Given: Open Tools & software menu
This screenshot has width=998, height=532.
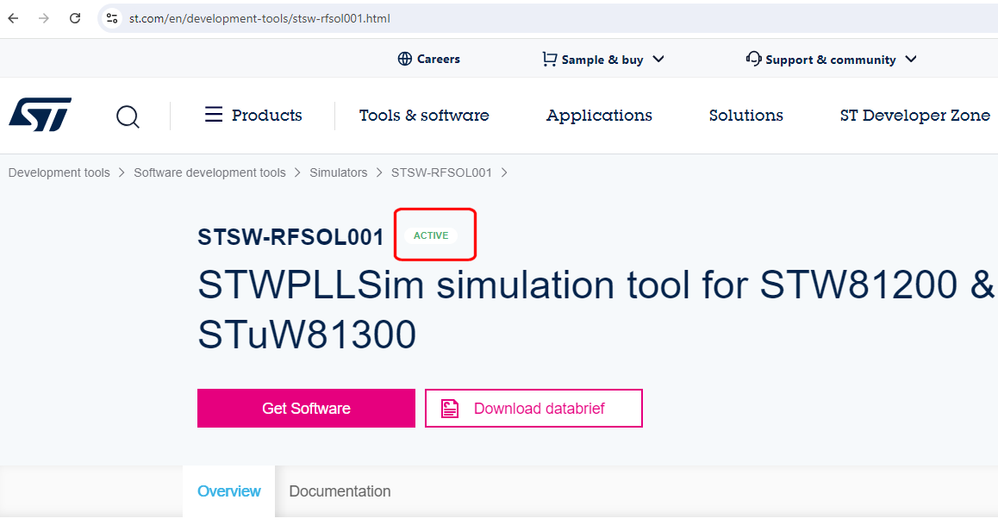Looking at the screenshot, I should click(424, 115).
